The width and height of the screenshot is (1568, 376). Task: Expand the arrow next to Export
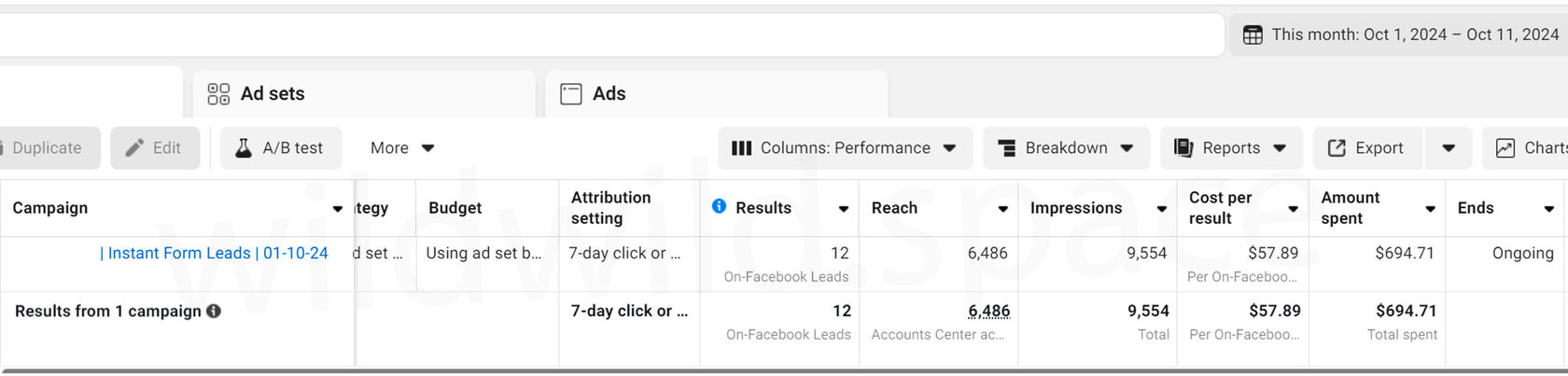click(1449, 147)
